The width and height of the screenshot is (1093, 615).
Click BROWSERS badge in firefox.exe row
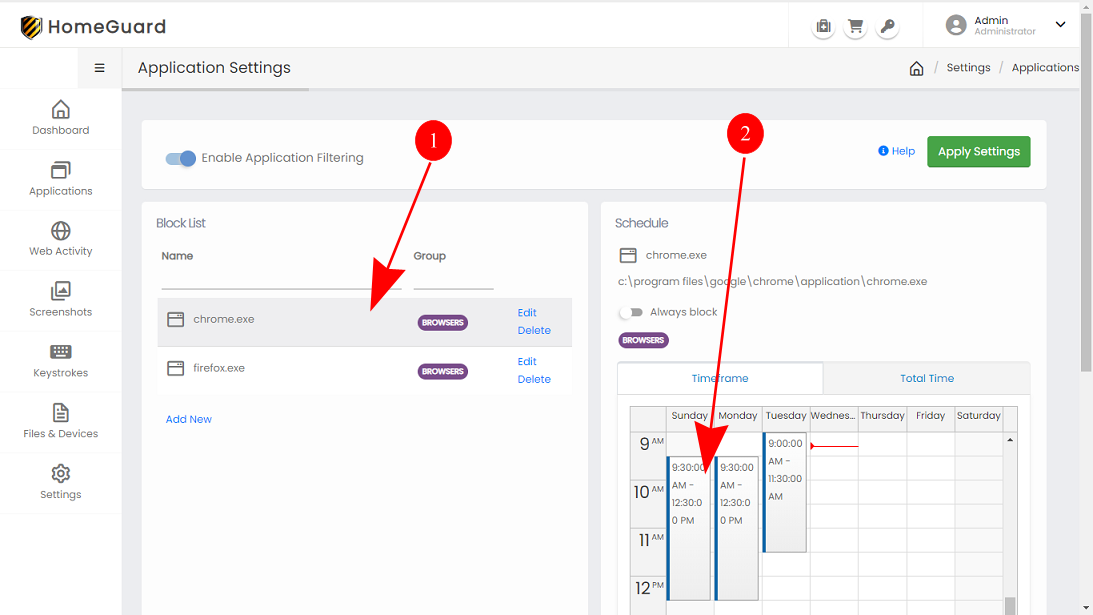(x=443, y=372)
